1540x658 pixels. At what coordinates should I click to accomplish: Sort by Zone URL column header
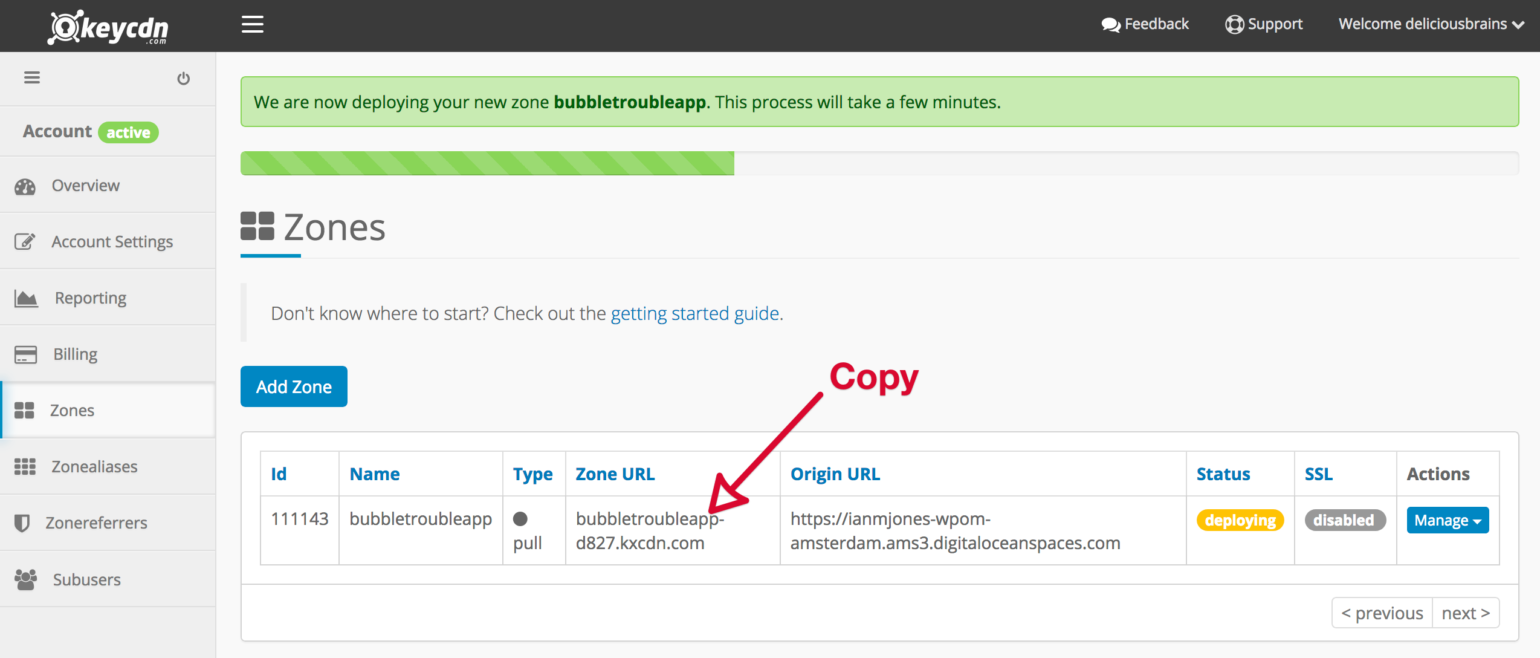click(x=615, y=474)
